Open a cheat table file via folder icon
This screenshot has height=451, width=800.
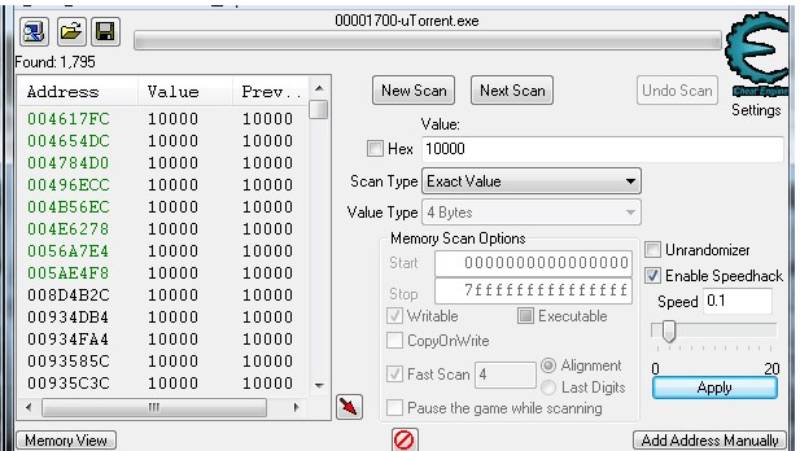click(x=70, y=32)
